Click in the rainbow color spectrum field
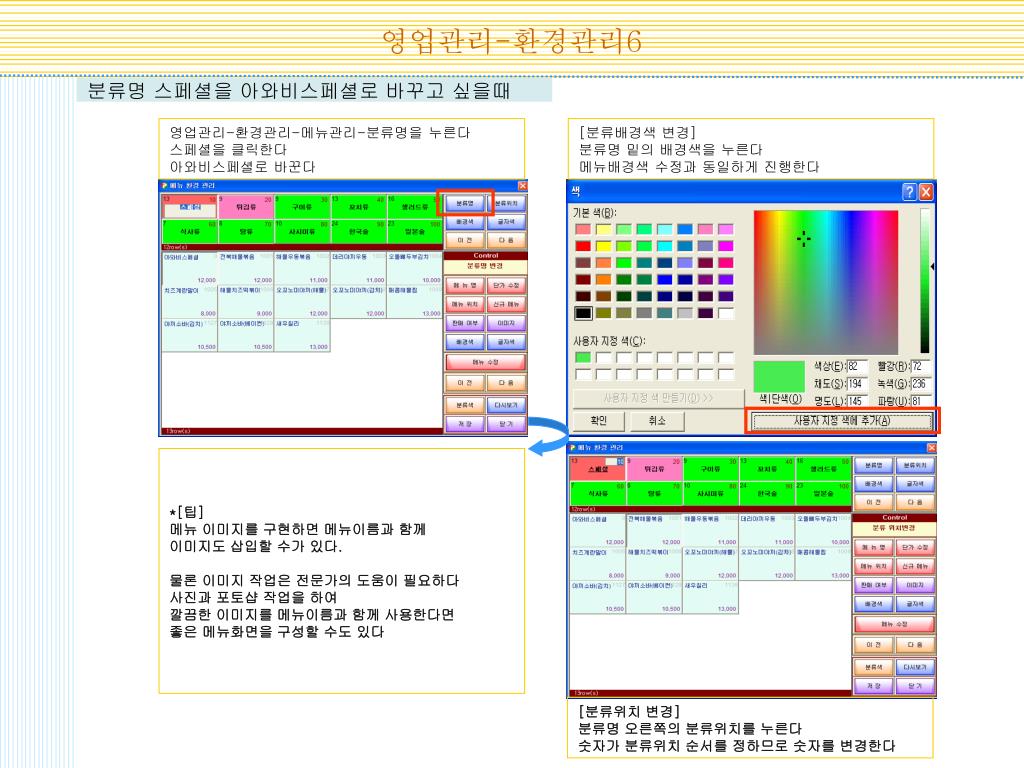The image size is (1024, 768). pos(826,282)
